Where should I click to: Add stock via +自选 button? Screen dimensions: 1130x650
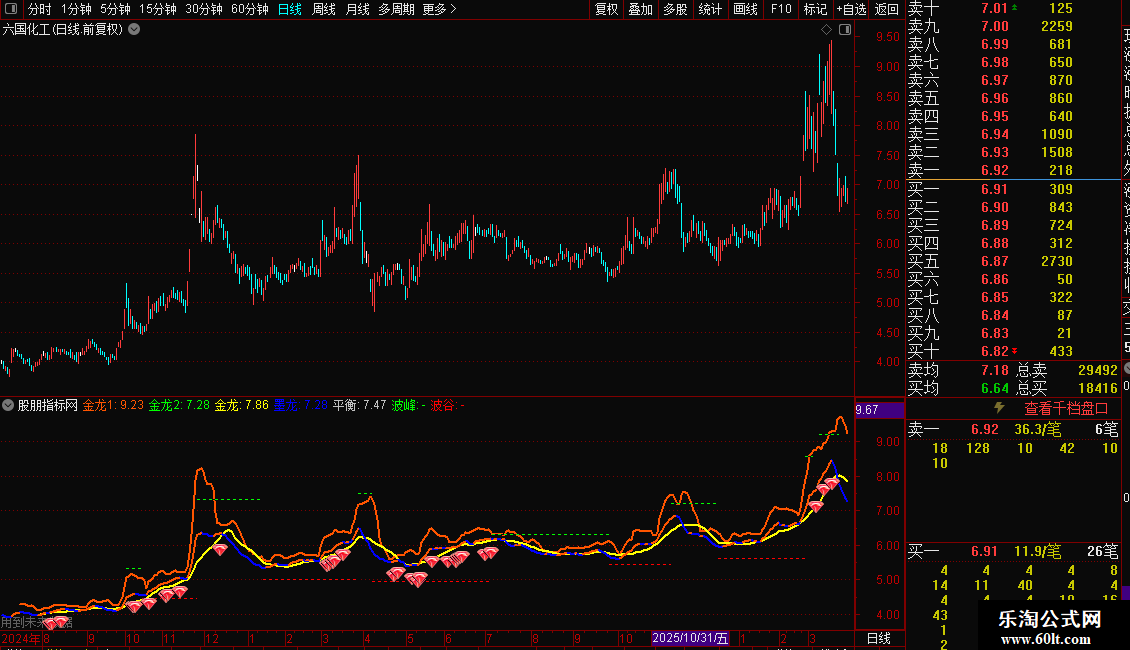click(851, 9)
